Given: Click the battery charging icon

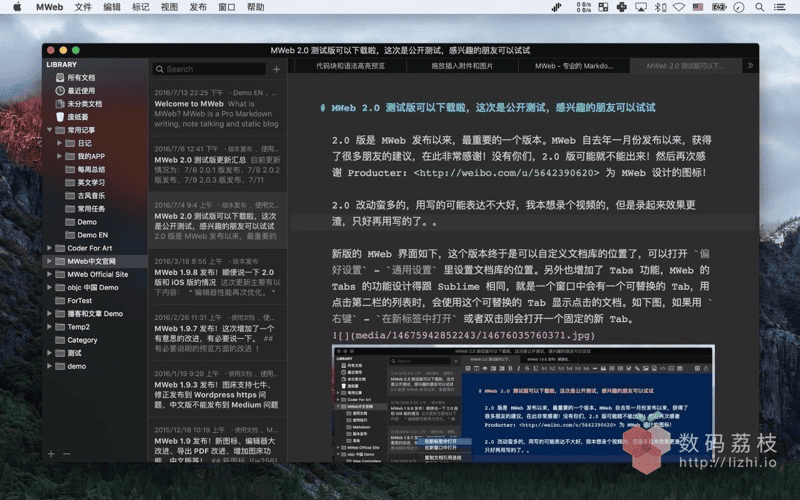Looking at the screenshot, I should [x=719, y=7].
